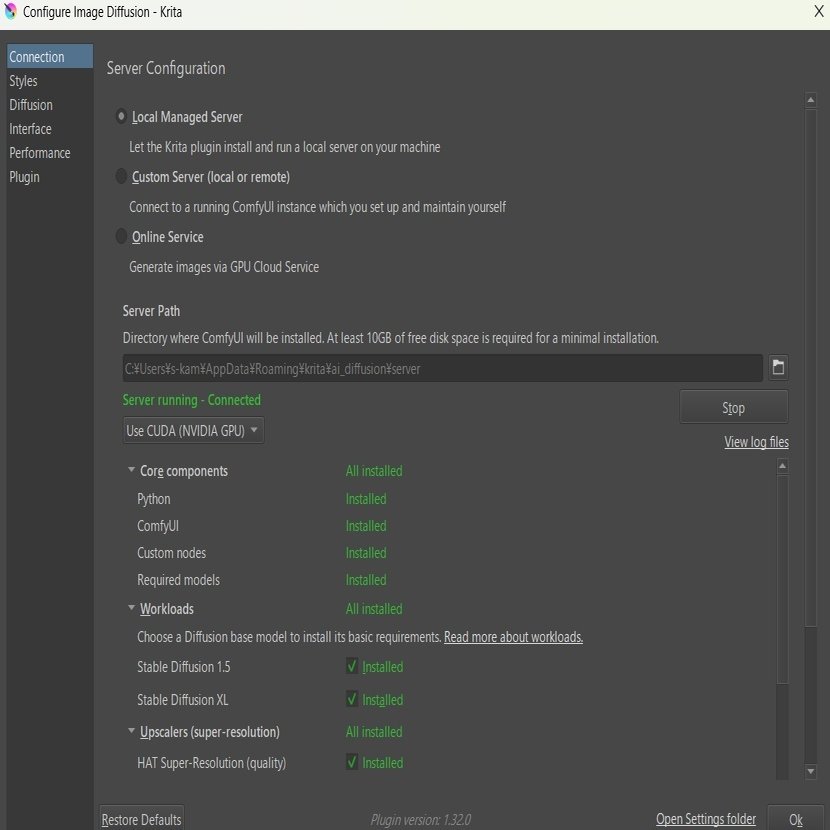Screen dimensions: 830x830
Task: Click the Python row label
Action: tap(154, 499)
